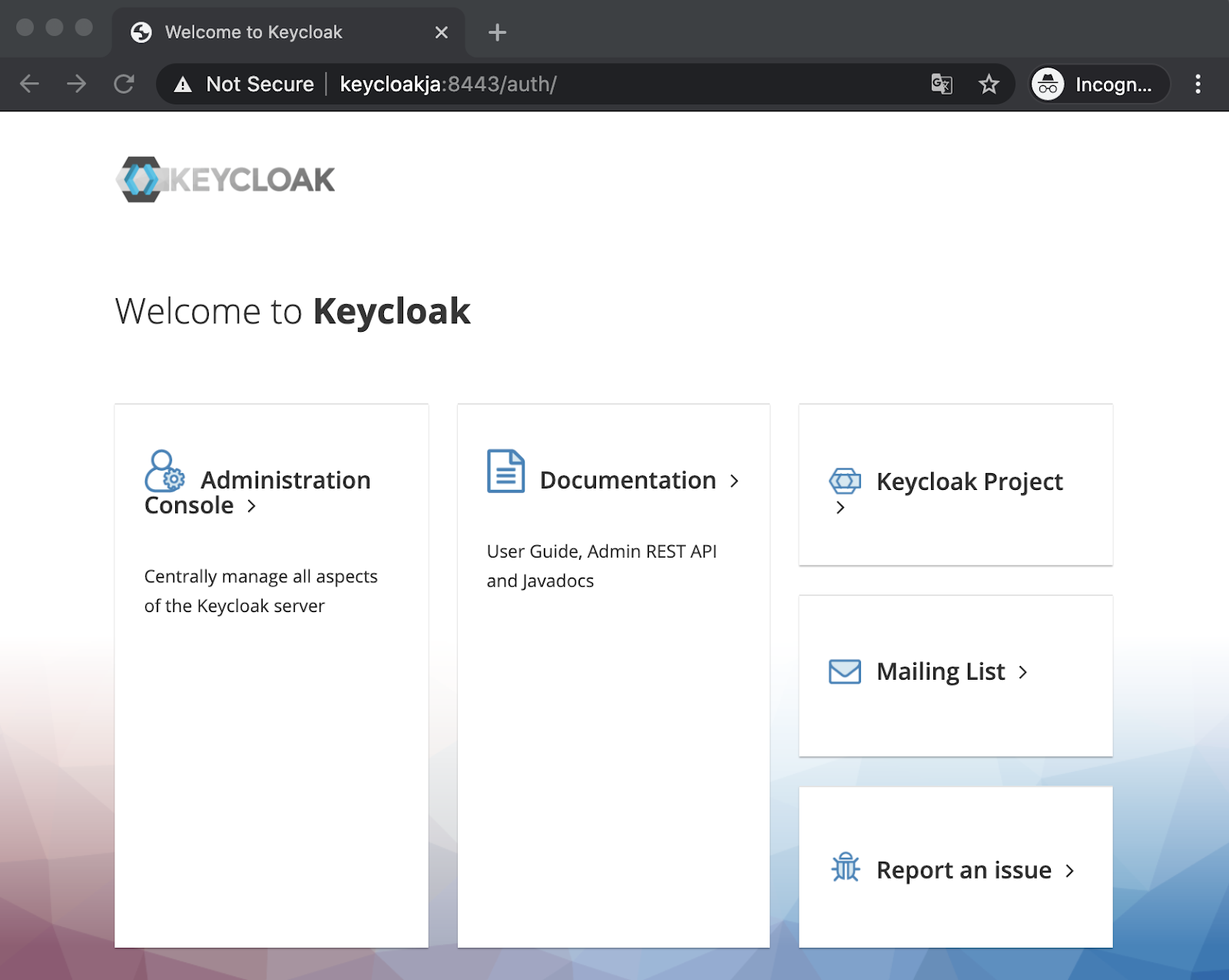Click the Welcome to Keycloak heading
Image resolution: width=1229 pixels, height=980 pixels.
click(293, 311)
